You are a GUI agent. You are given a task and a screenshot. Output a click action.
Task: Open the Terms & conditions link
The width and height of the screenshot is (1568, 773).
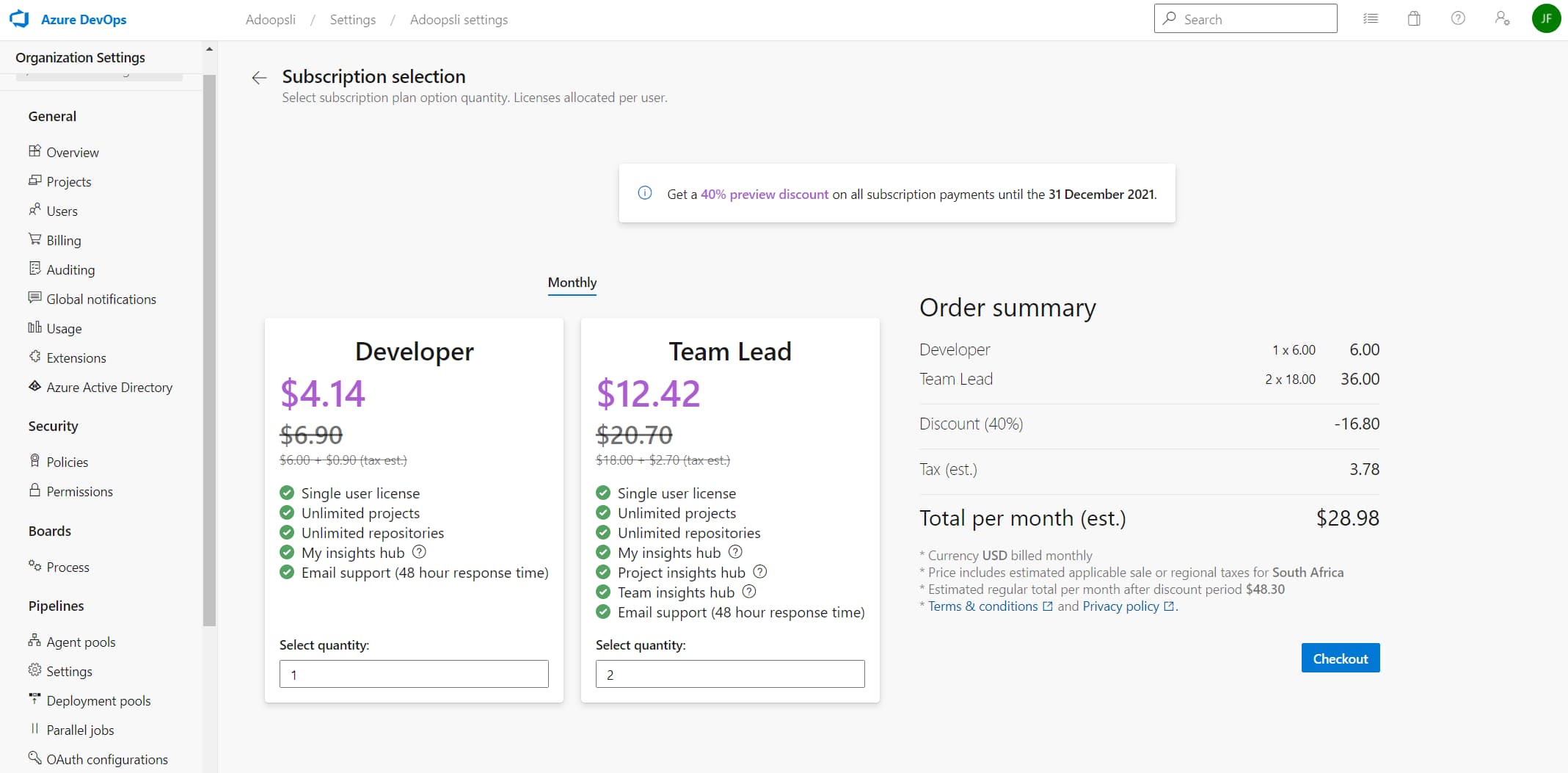click(990, 606)
